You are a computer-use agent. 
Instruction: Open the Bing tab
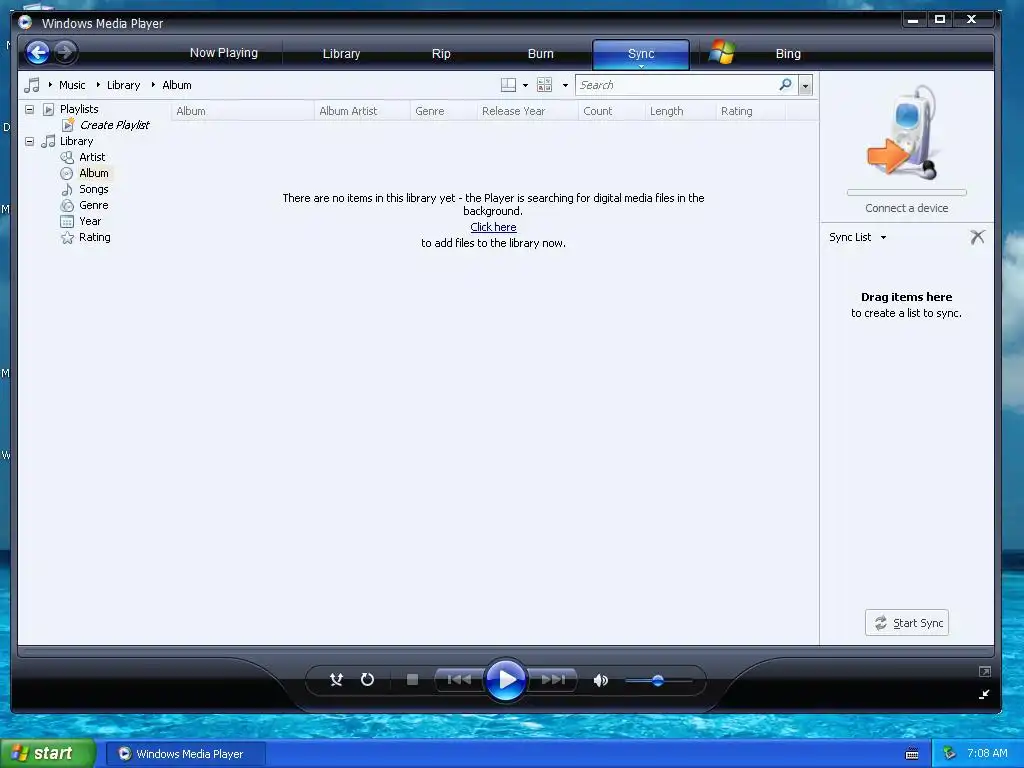coord(788,54)
